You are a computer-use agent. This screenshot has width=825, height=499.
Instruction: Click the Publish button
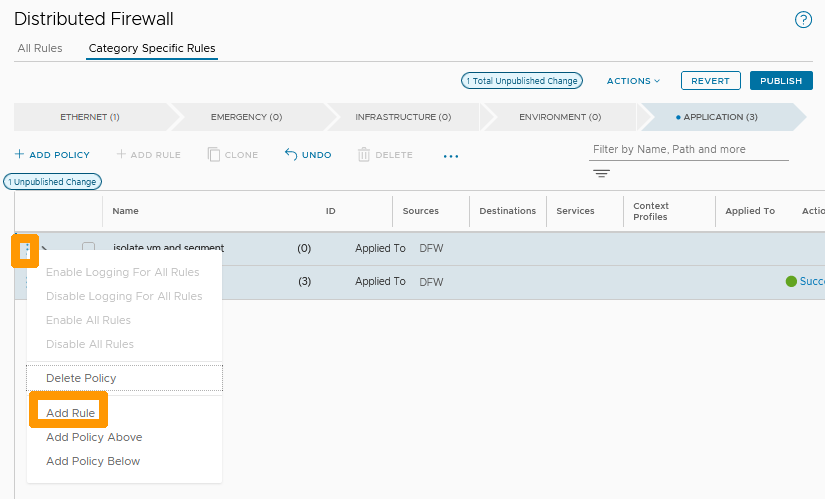coord(780,81)
